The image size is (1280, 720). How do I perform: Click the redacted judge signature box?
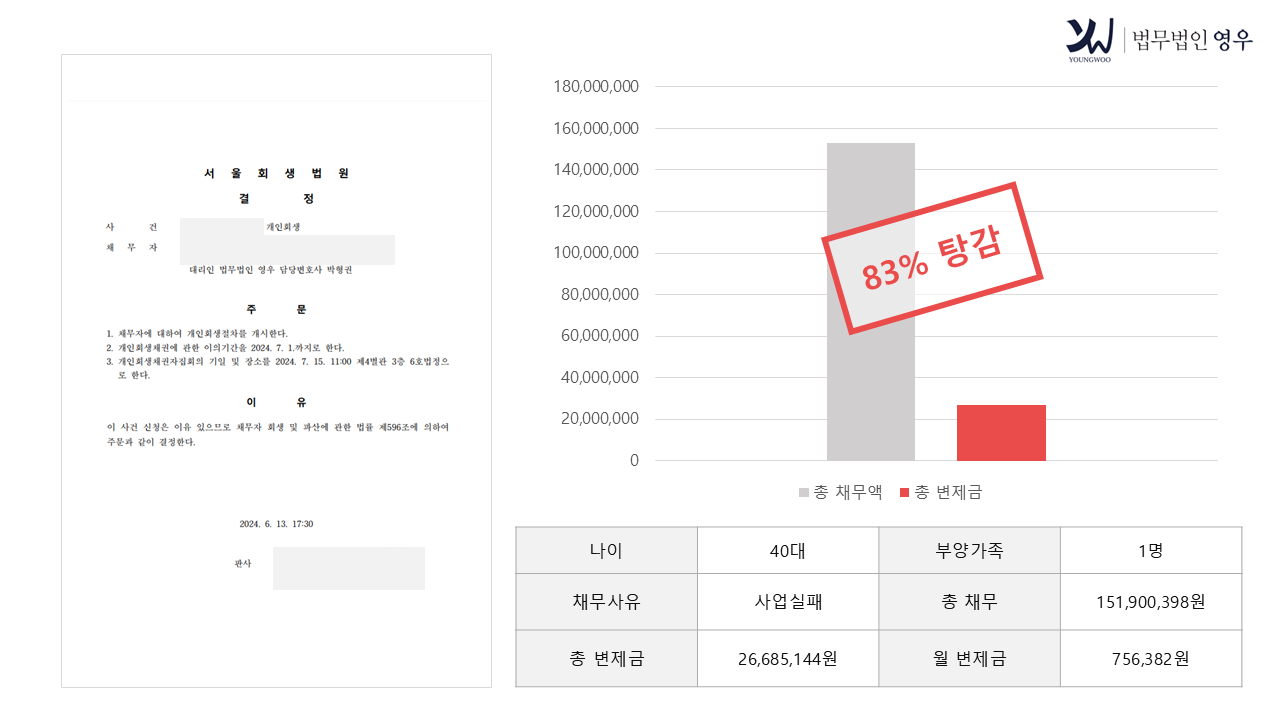pos(349,568)
